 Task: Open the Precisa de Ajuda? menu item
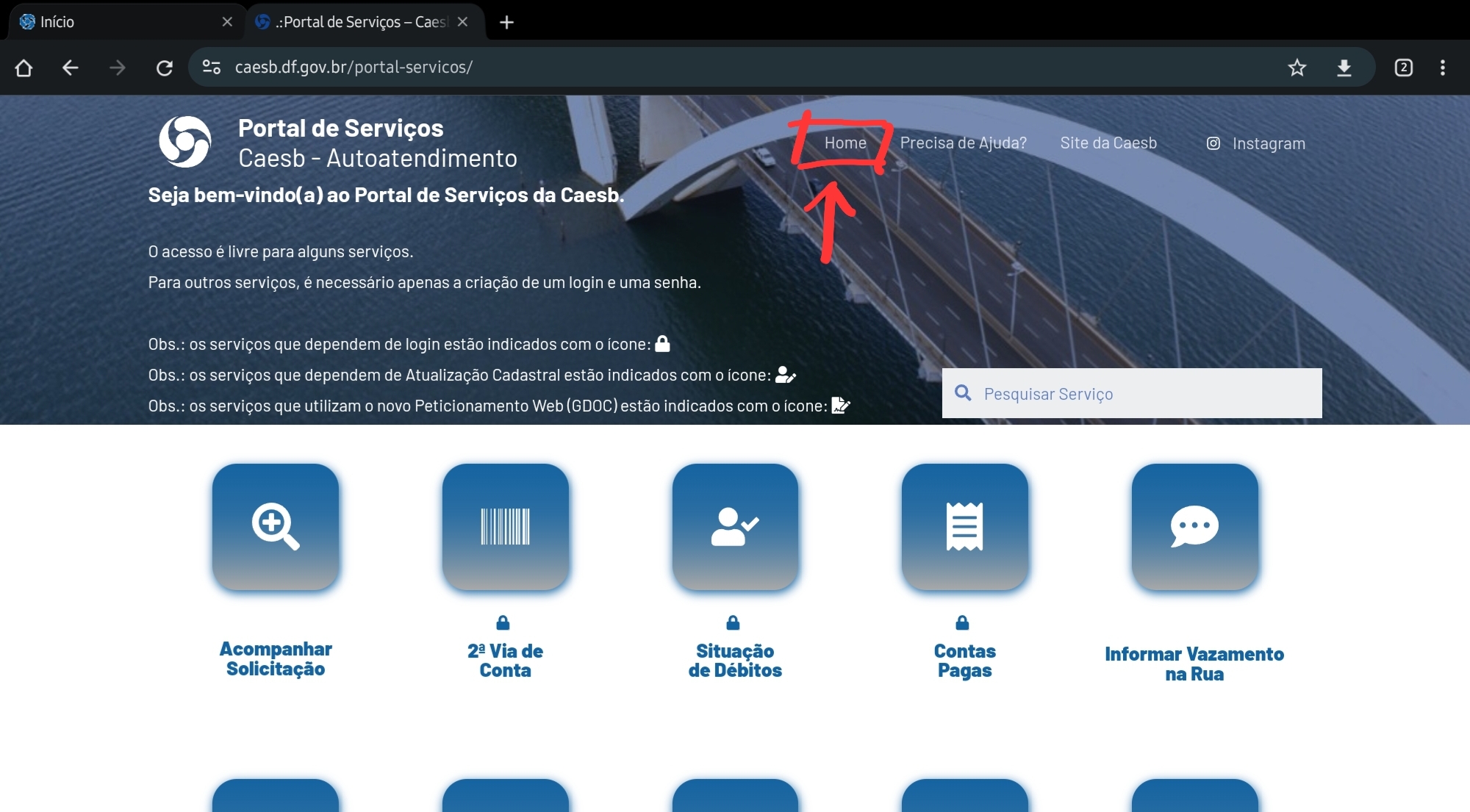pos(963,143)
